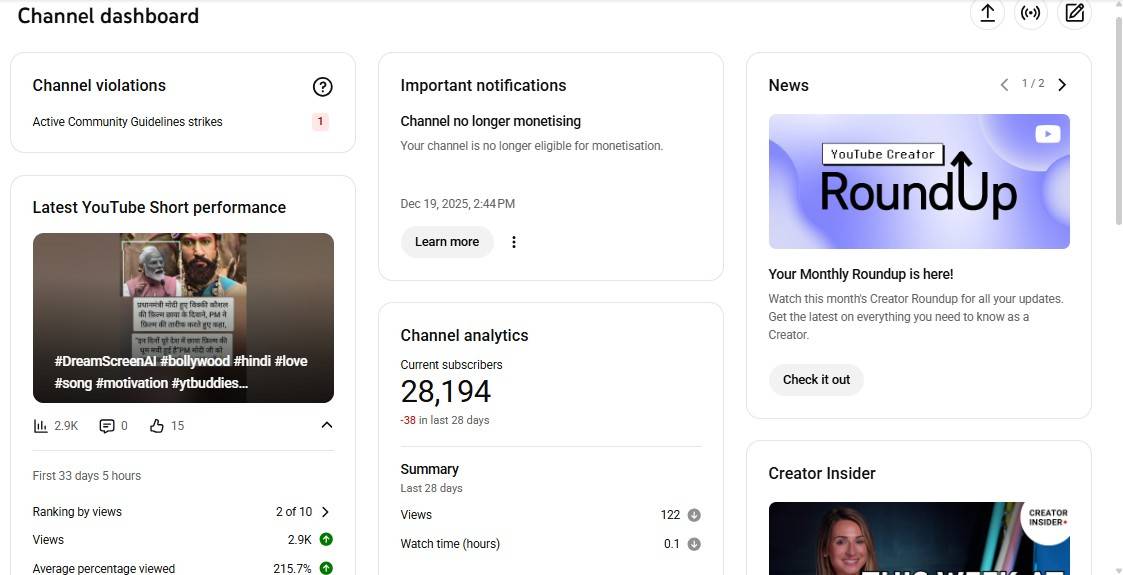Click the Check it out button

[x=816, y=380]
